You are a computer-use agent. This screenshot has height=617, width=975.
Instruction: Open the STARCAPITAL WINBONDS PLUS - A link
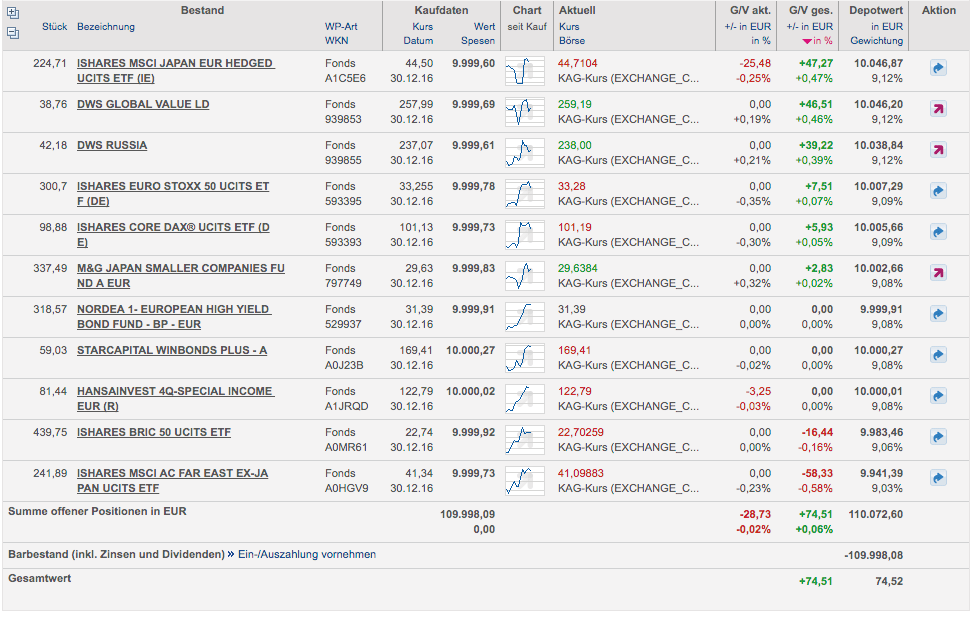tap(172, 351)
